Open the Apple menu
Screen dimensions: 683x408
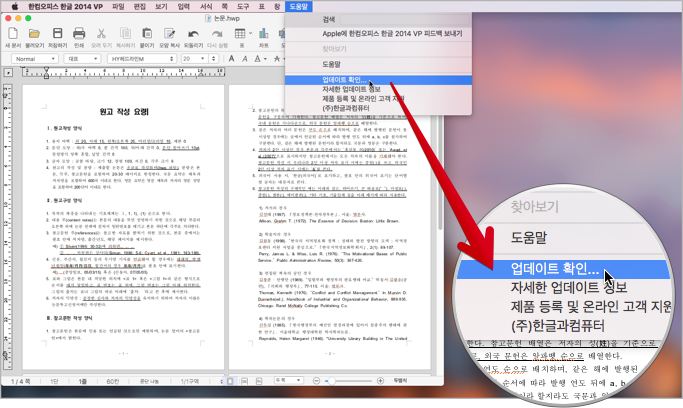tap(14, 6)
